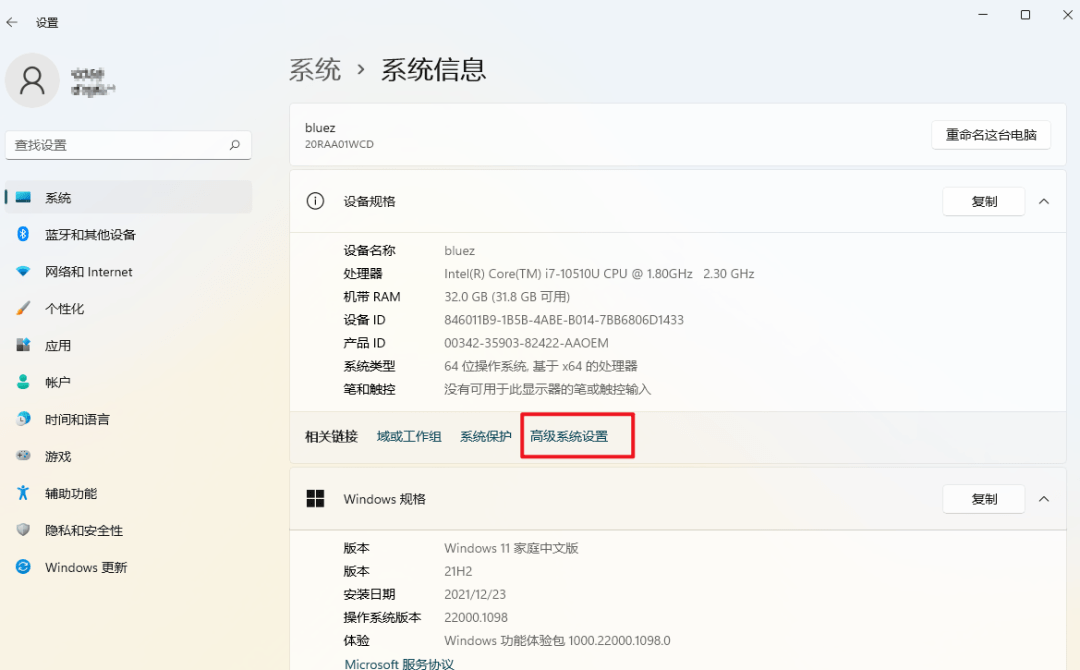
Task: Click the 个性化 paintbrush icon
Action: (x=23, y=308)
